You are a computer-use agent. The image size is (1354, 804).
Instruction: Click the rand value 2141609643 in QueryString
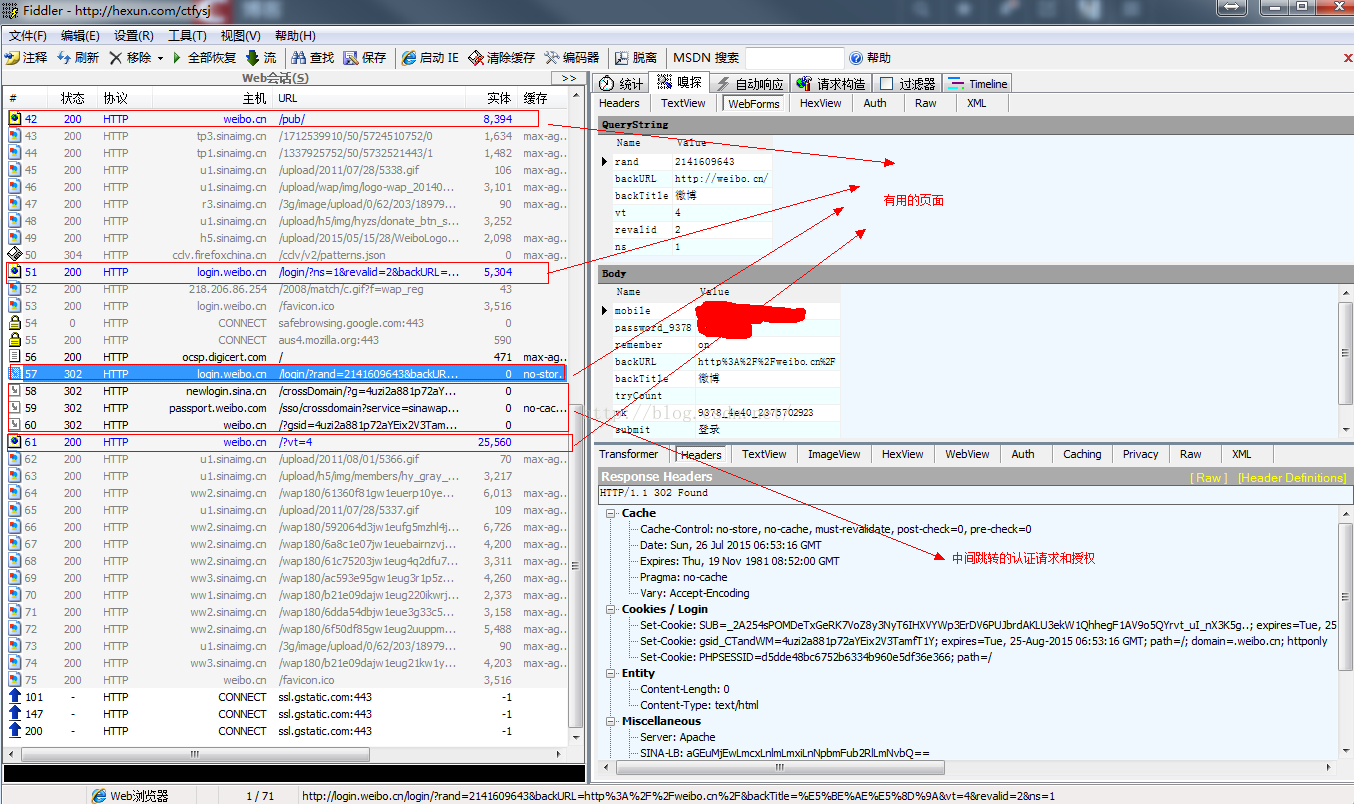[x=705, y=161]
